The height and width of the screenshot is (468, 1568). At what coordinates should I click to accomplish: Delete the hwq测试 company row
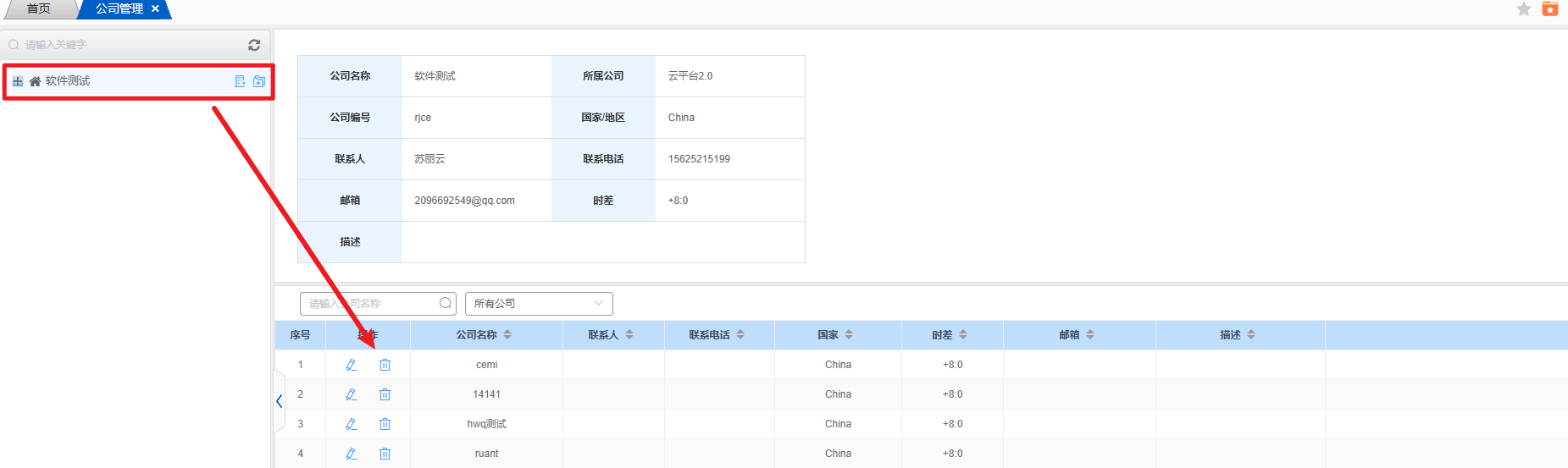click(x=385, y=424)
